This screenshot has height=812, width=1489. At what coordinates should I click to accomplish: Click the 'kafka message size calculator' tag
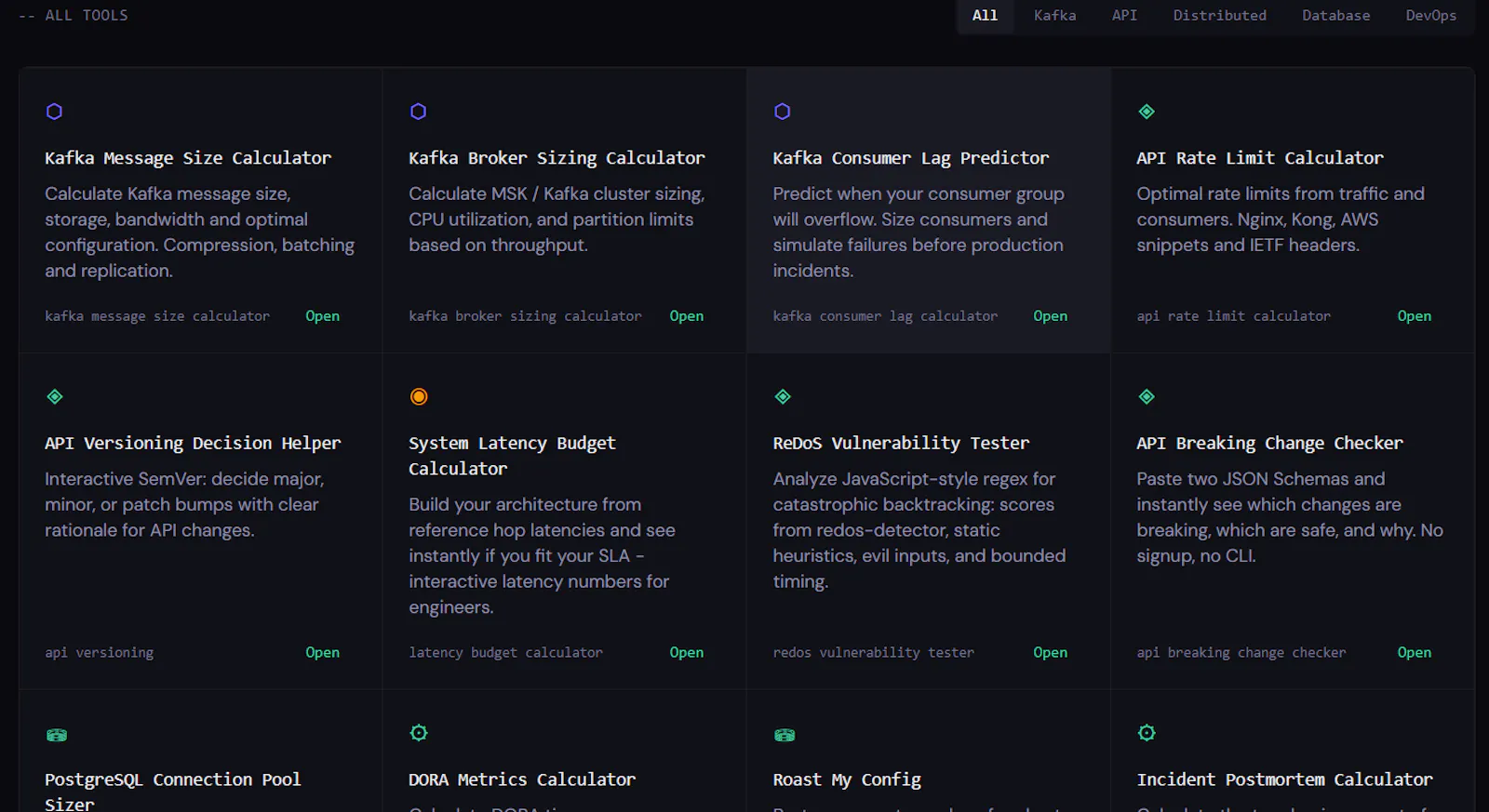157,316
